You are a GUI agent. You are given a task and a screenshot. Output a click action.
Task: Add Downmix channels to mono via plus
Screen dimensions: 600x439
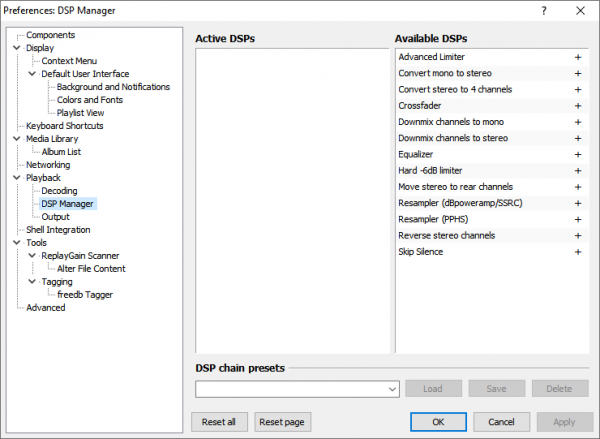point(577,122)
